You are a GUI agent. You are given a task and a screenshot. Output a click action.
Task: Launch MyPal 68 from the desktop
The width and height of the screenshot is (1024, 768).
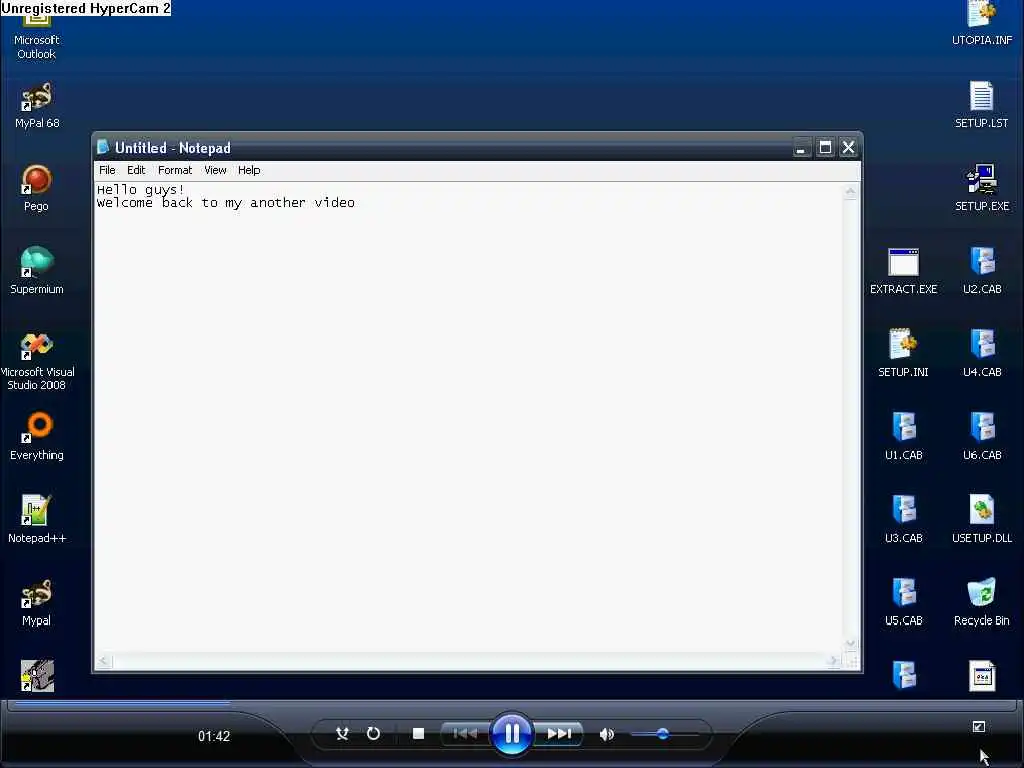click(x=37, y=106)
